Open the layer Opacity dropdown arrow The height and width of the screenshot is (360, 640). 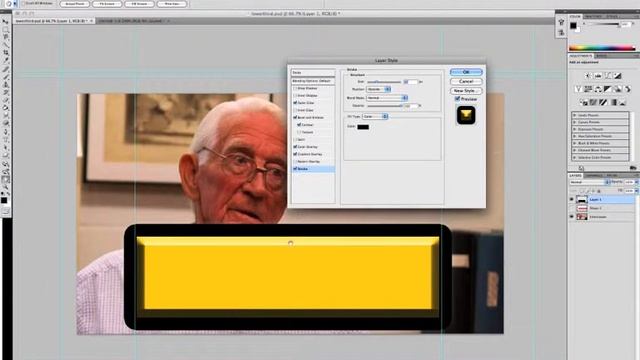tap(637, 182)
